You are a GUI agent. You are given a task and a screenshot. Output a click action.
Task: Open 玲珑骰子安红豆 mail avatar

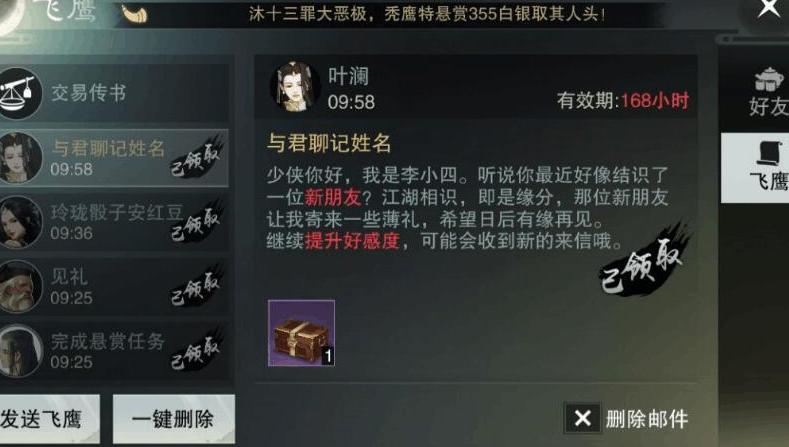pos(19,222)
